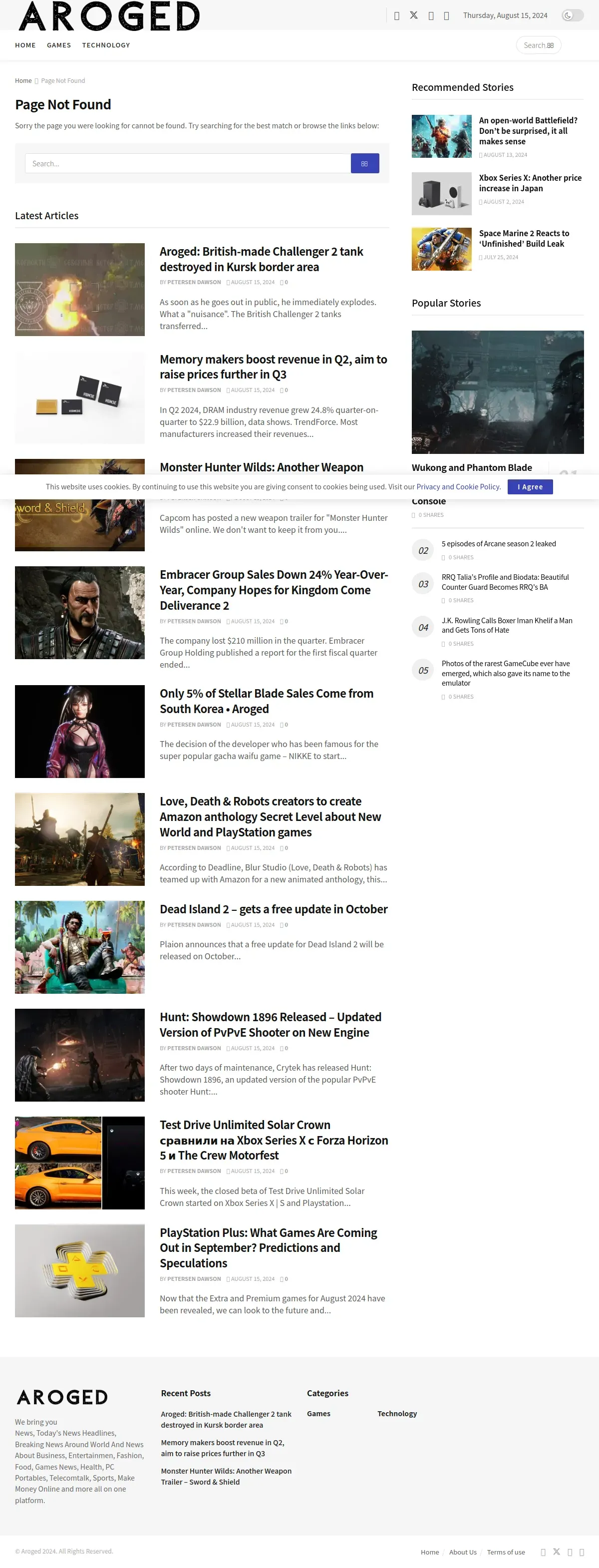Accept cookies with I Agree button
Screen dimensions: 599x1568
pyautogui.click(x=530, y=486)
